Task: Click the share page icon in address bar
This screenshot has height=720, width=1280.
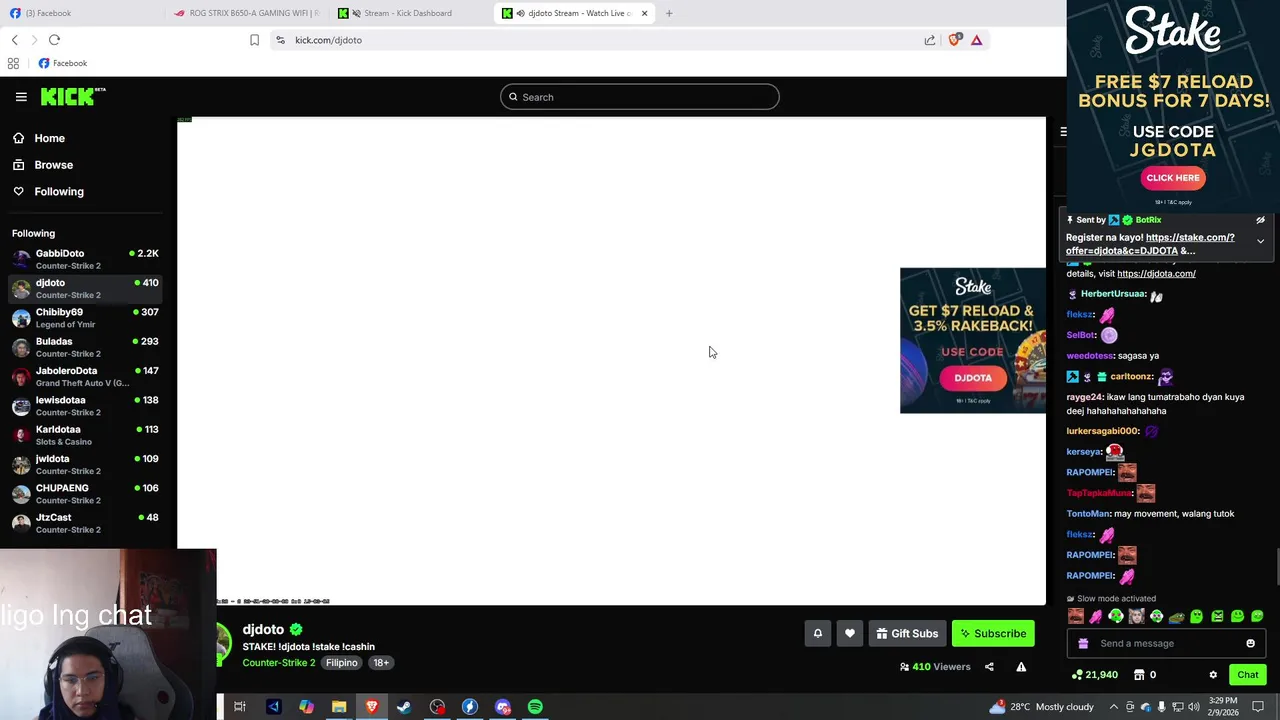Action: 930,40
